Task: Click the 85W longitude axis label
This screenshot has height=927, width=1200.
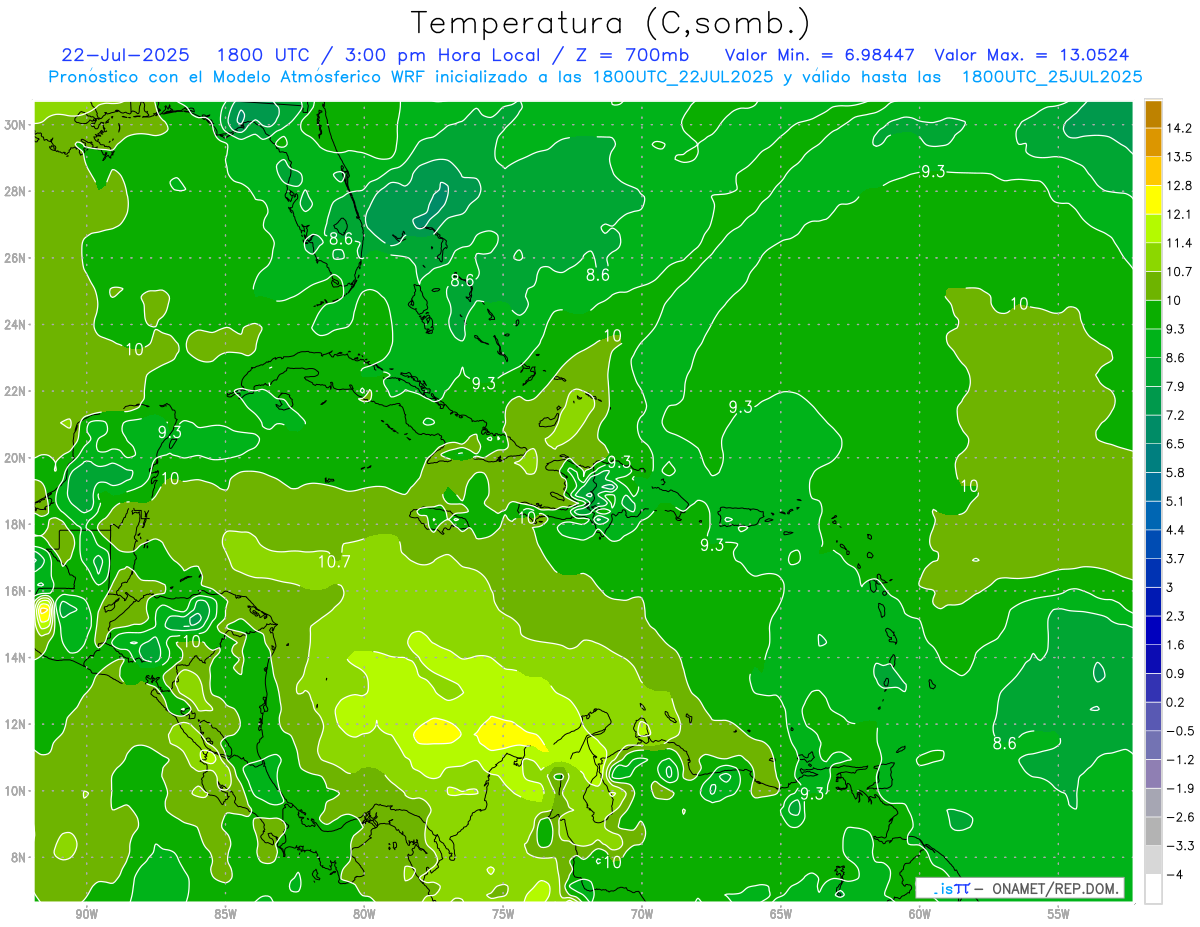Action: [225, 914]
